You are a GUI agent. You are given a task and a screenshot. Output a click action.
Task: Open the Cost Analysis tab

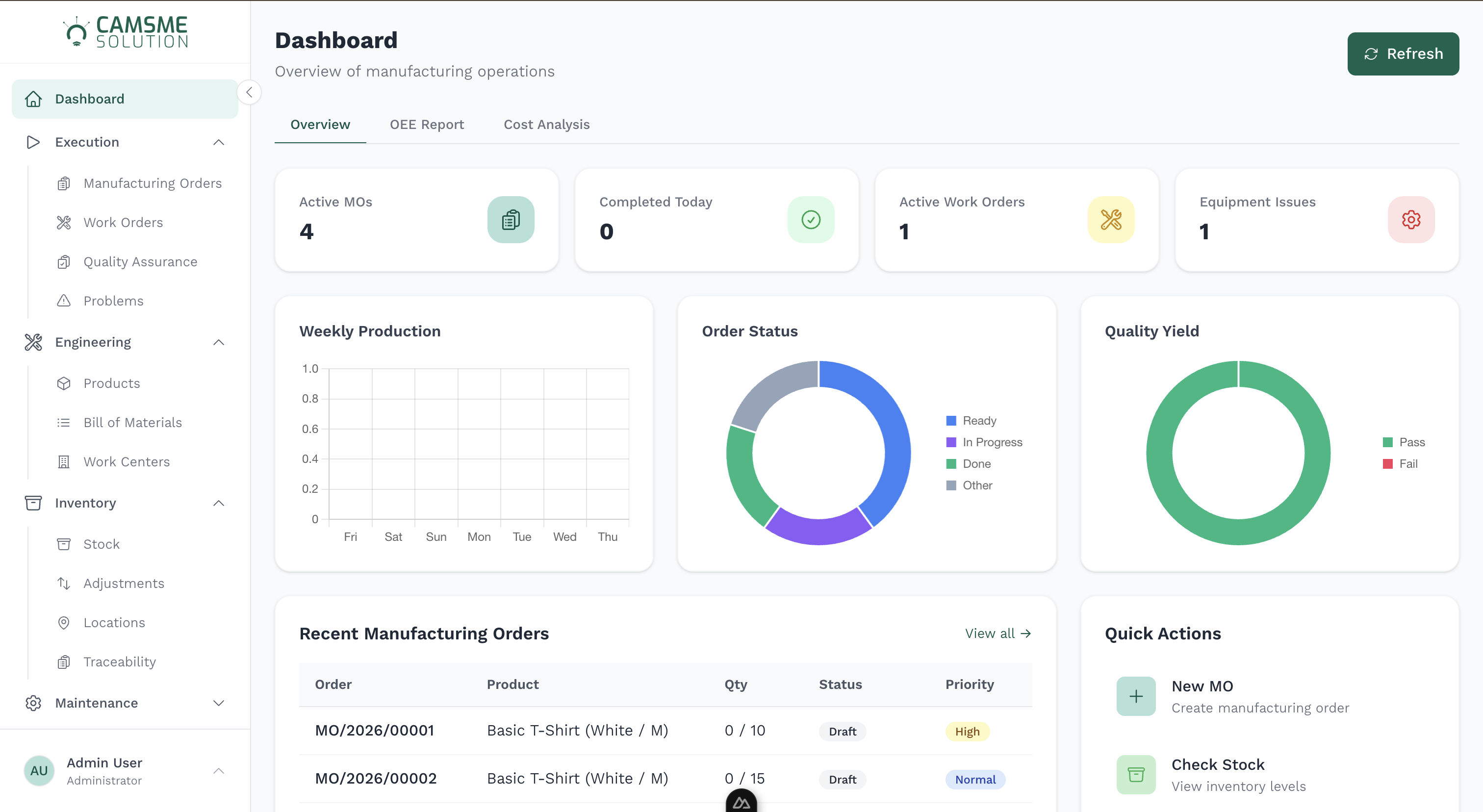546,125
